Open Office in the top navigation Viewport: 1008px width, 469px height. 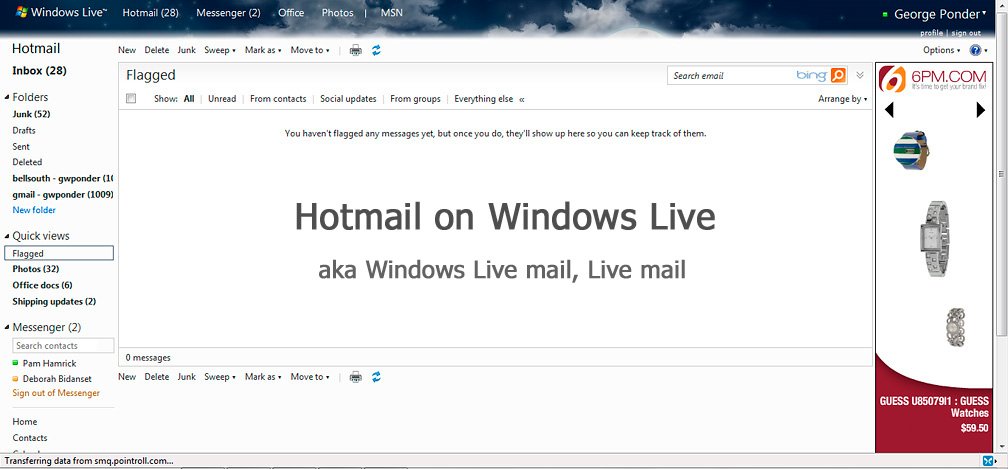point(291,12)
